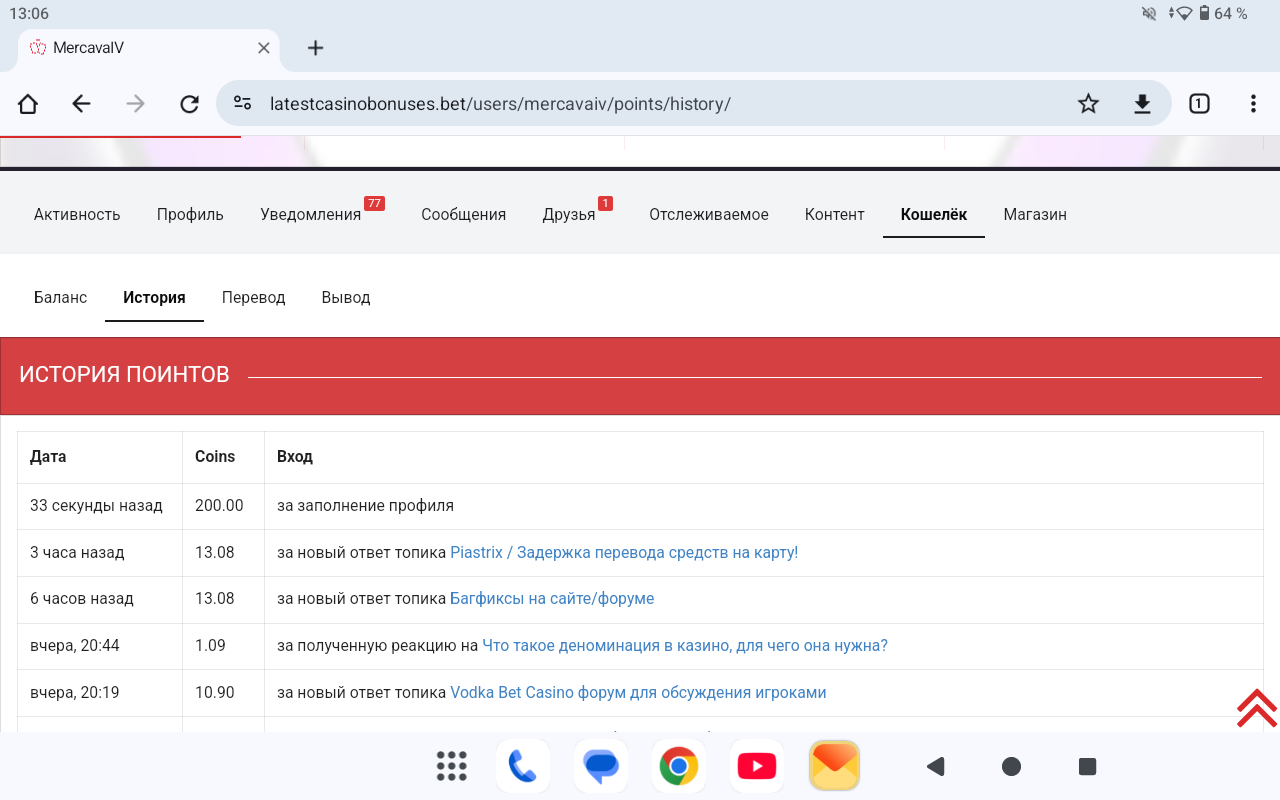
Task: Tap the site info icon in address bar
Action: [x=242, y=104]
